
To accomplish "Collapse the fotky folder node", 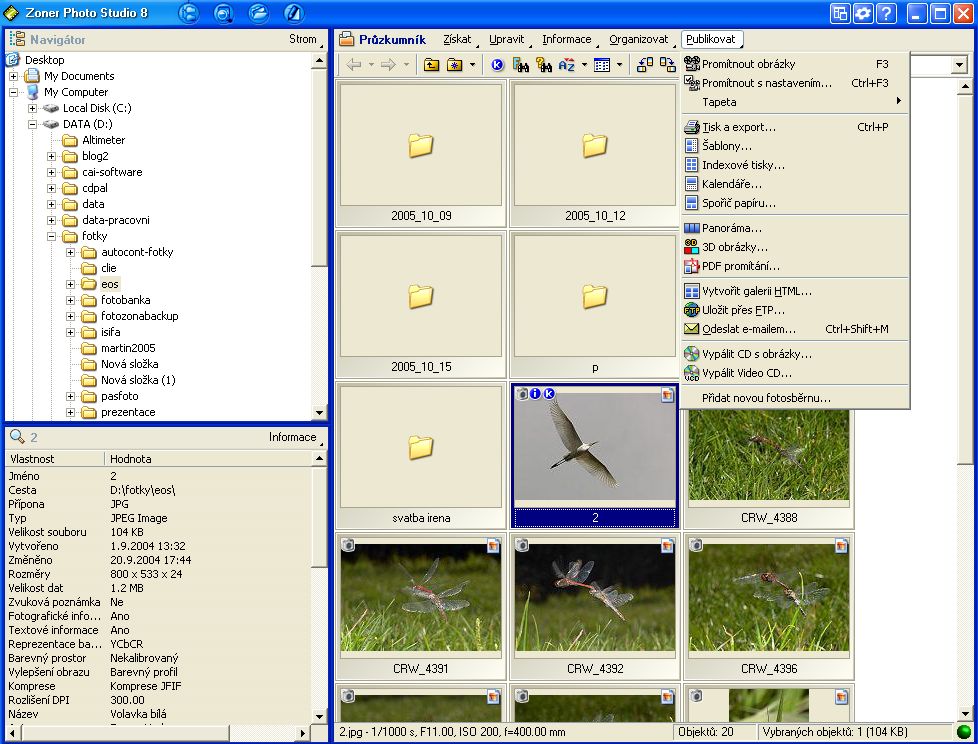I will tap(52, 236).
